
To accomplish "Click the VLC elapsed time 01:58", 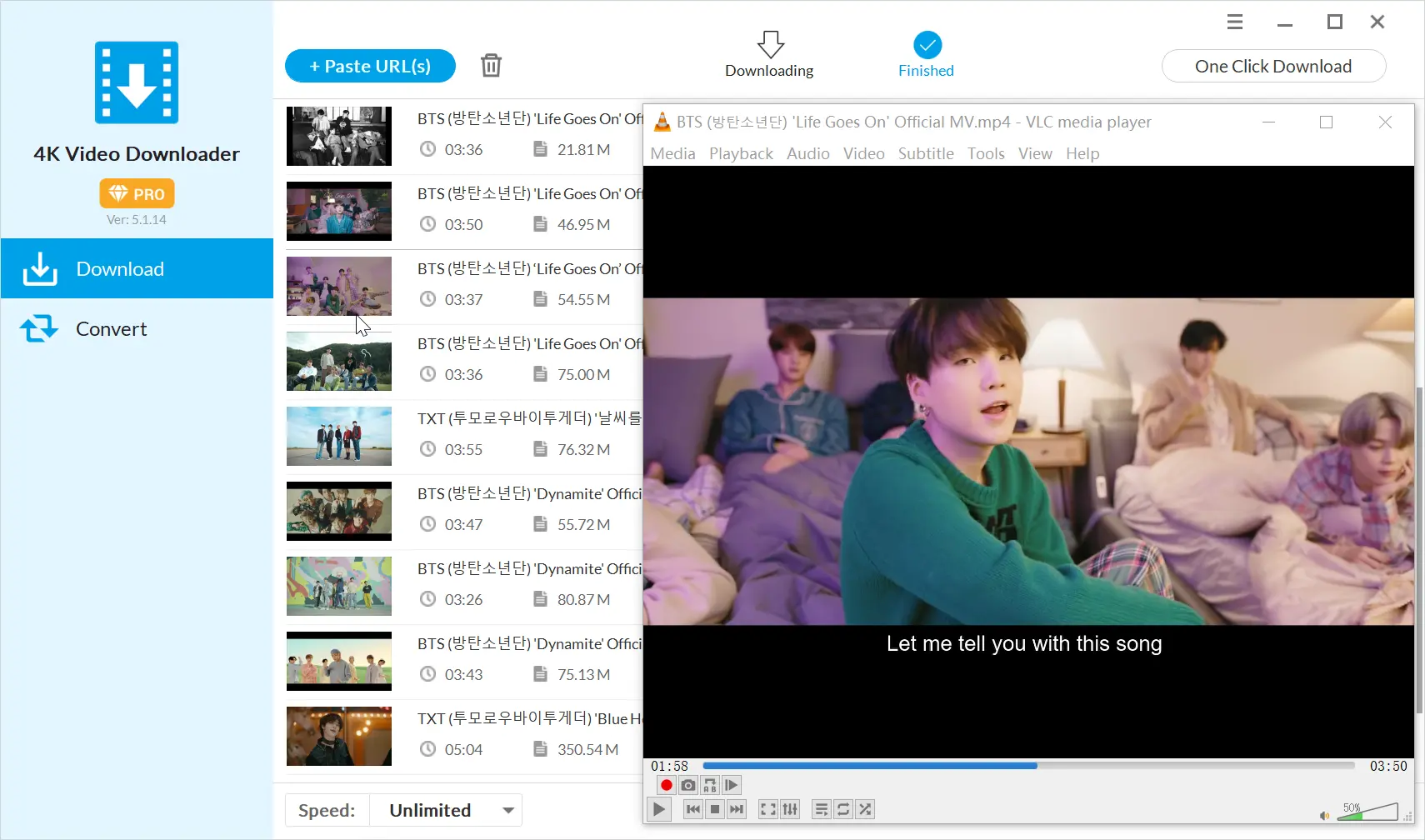I will click(669, 766).
